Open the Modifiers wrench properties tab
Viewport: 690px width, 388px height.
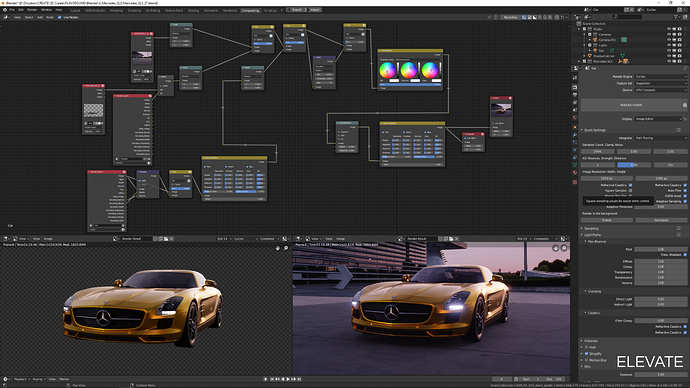(x=575, y=135)
